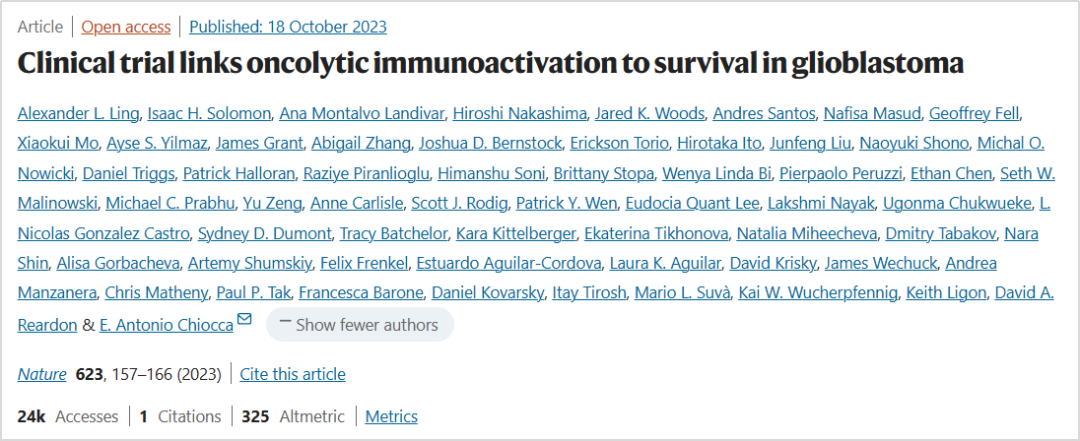Image resolution: width=1080 pixels, height=441 pixels.
Task: Select Cite this article
Action: click(293, 374)
